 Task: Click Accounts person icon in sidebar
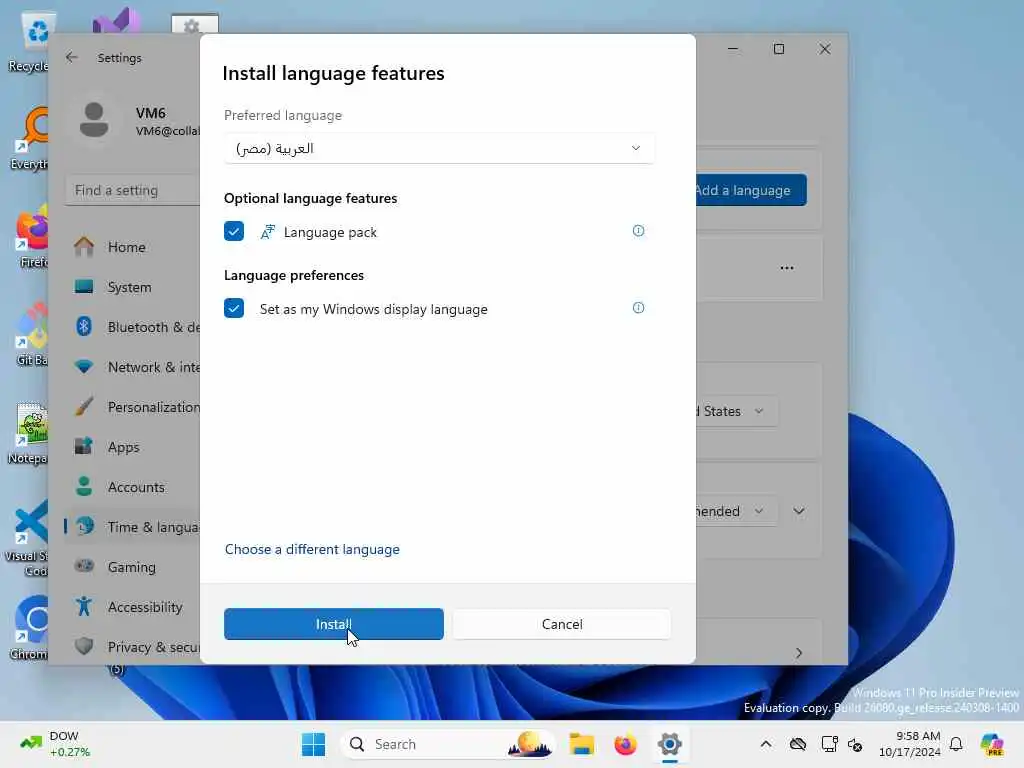[x=84, y=487]
